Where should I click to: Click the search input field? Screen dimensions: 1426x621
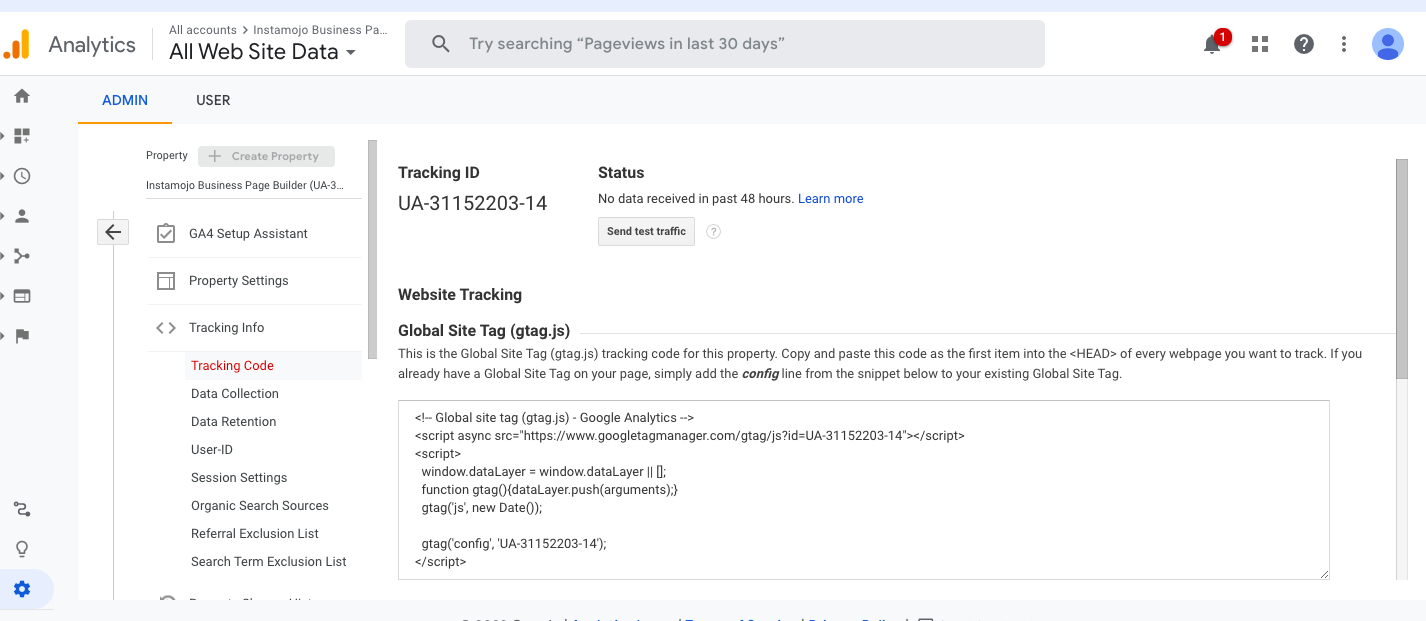pyautogui.click(x=725, y=44)
